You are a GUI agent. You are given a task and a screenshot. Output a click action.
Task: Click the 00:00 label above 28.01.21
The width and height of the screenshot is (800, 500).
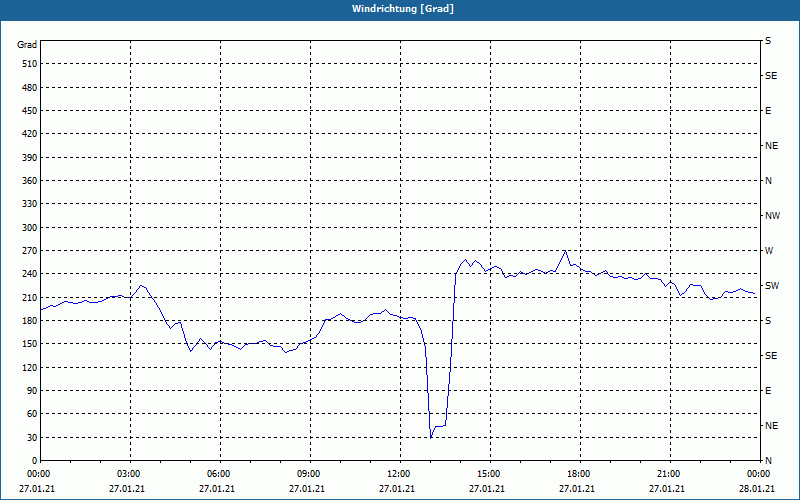click(x=758, y=474)
